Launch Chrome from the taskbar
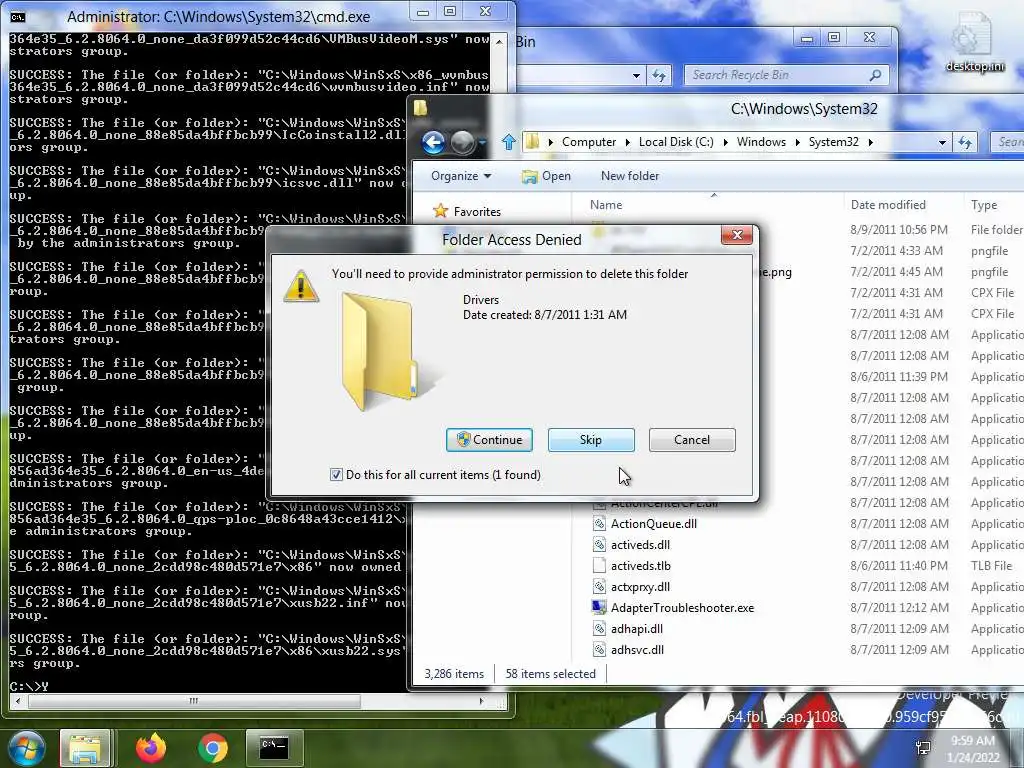This screenshot has width=1024, height=768. pos(213,748)
